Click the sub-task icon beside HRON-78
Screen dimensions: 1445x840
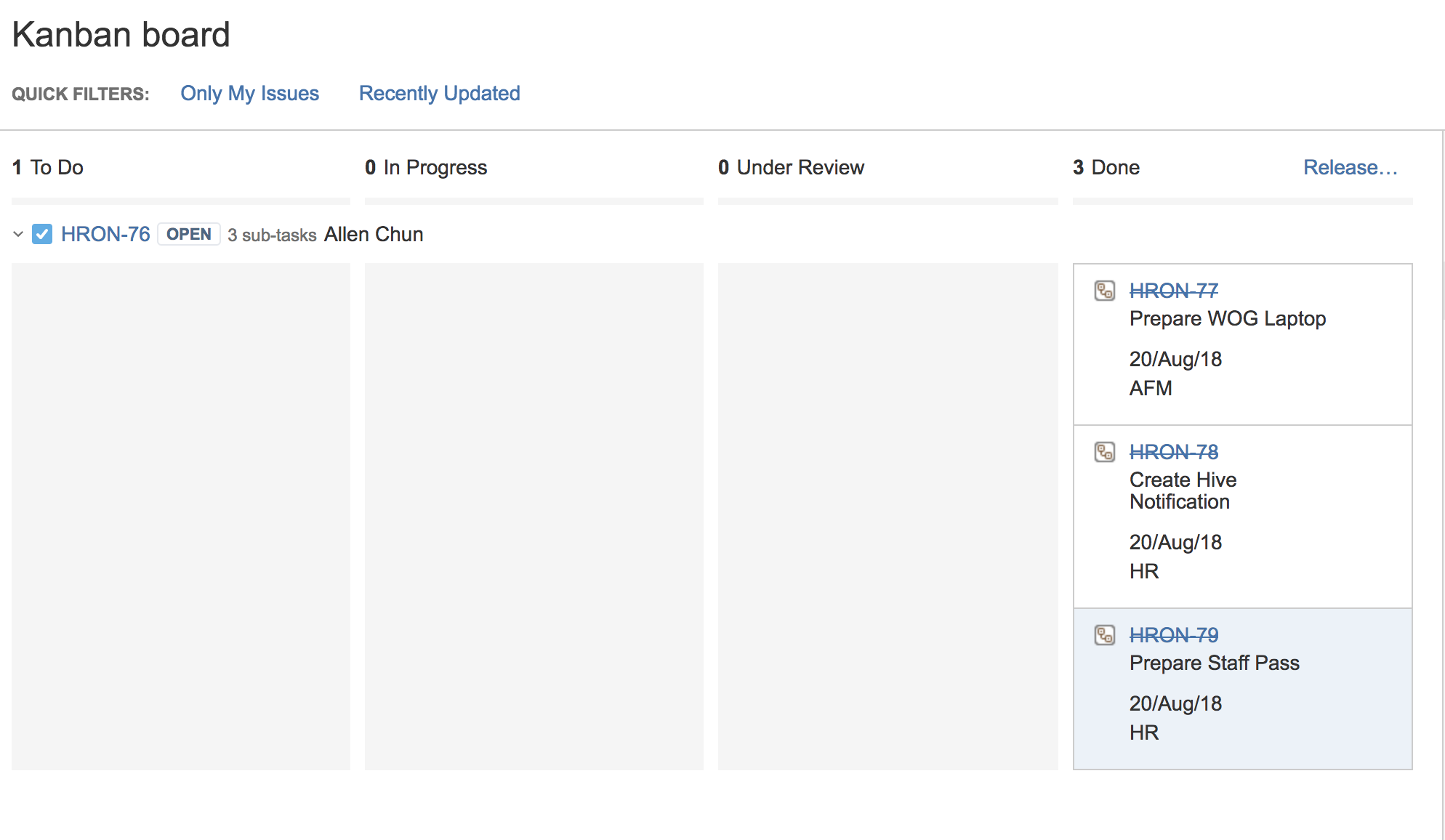(x=1105, y=452)
